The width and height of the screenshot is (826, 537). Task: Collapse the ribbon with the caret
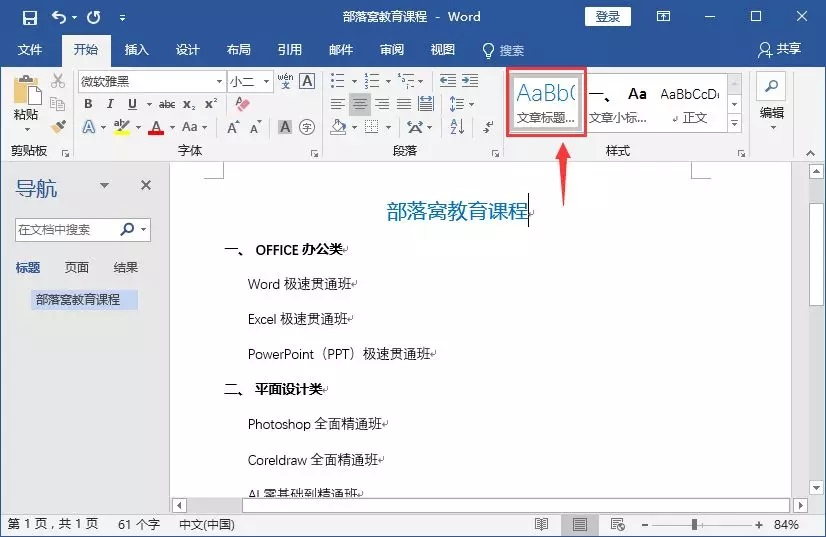tap(810, 153)
